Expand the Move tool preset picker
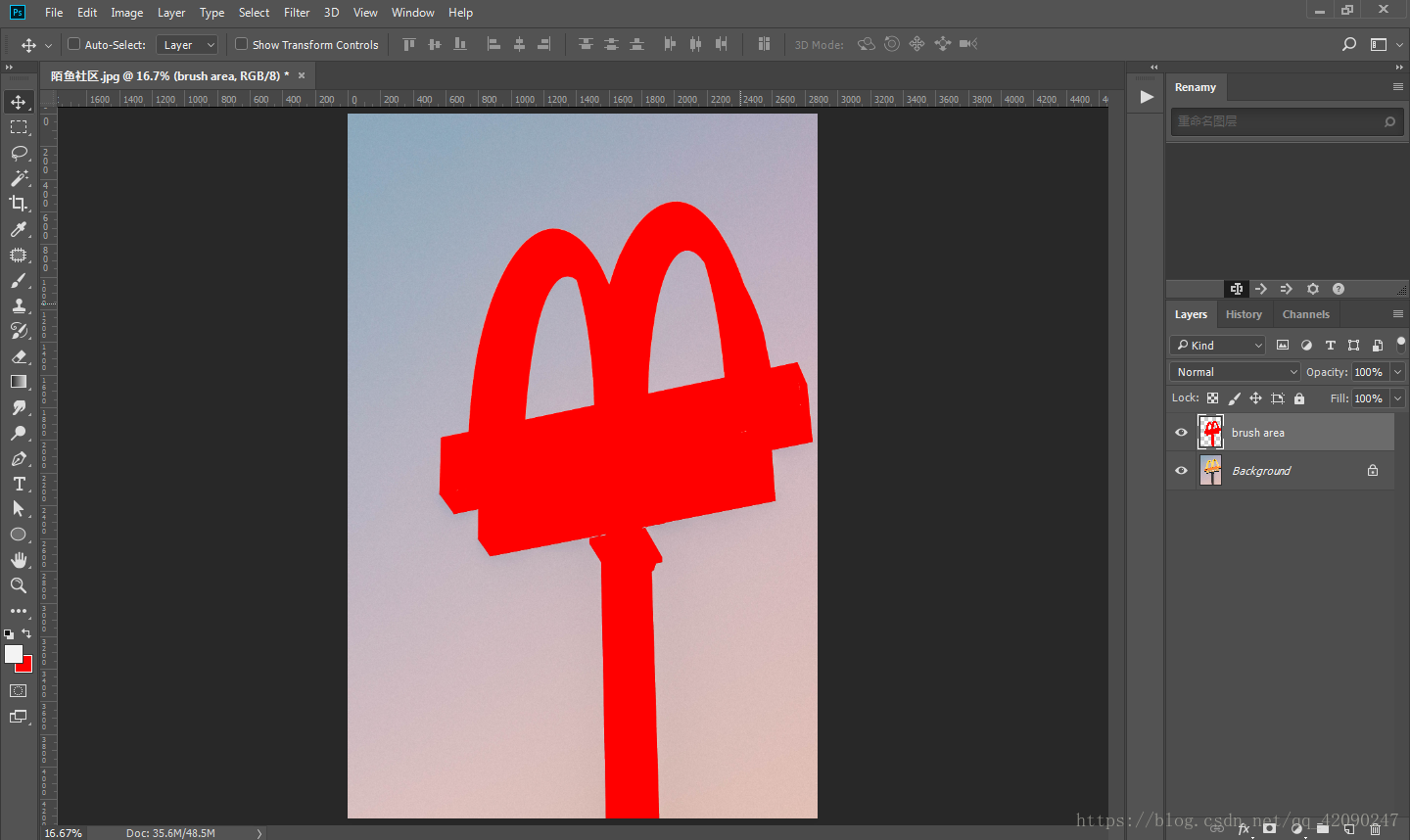The height and width of the screenshot is (840, 1410). point(48,45)
